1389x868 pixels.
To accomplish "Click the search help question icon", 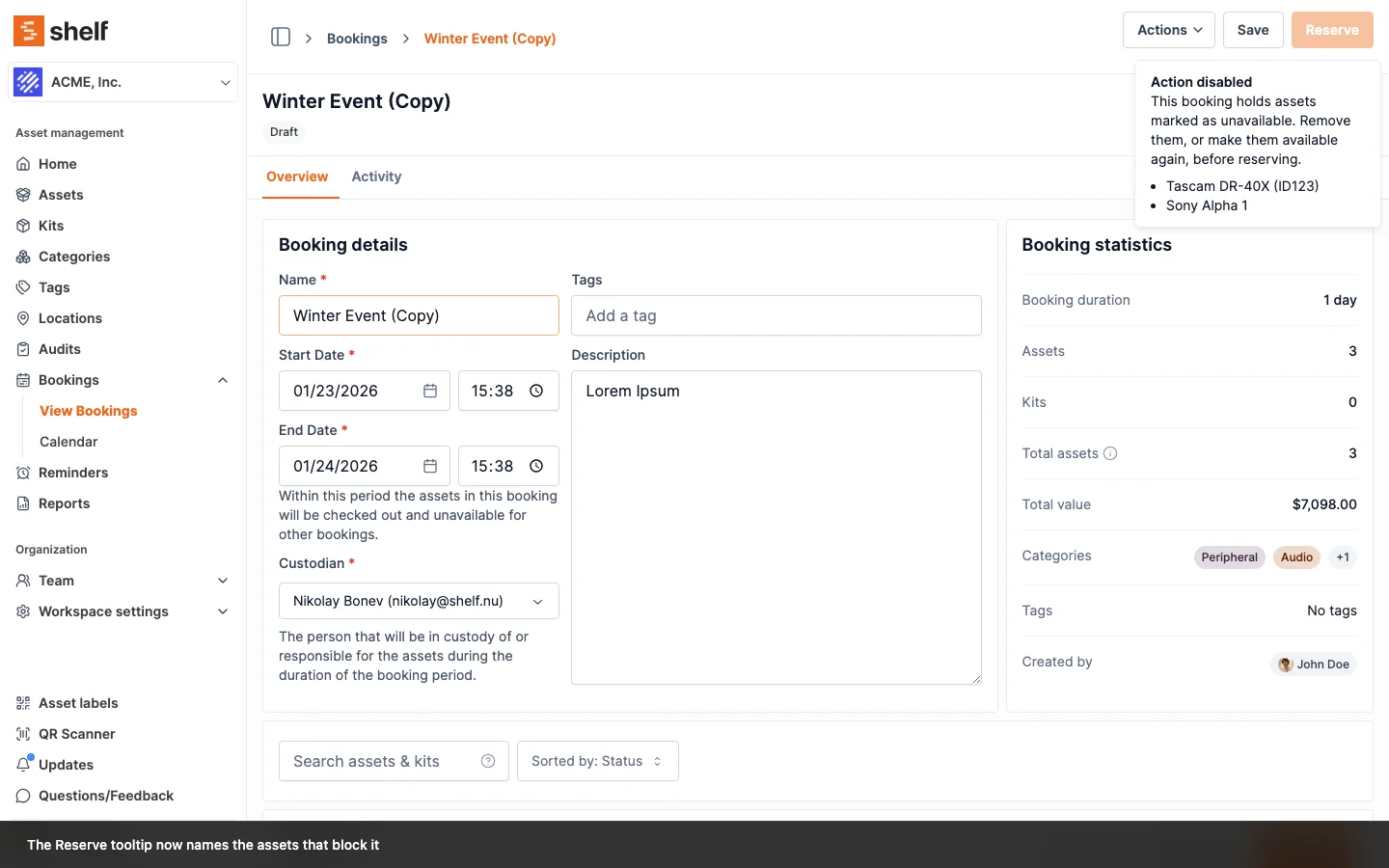I will point(488,761).
